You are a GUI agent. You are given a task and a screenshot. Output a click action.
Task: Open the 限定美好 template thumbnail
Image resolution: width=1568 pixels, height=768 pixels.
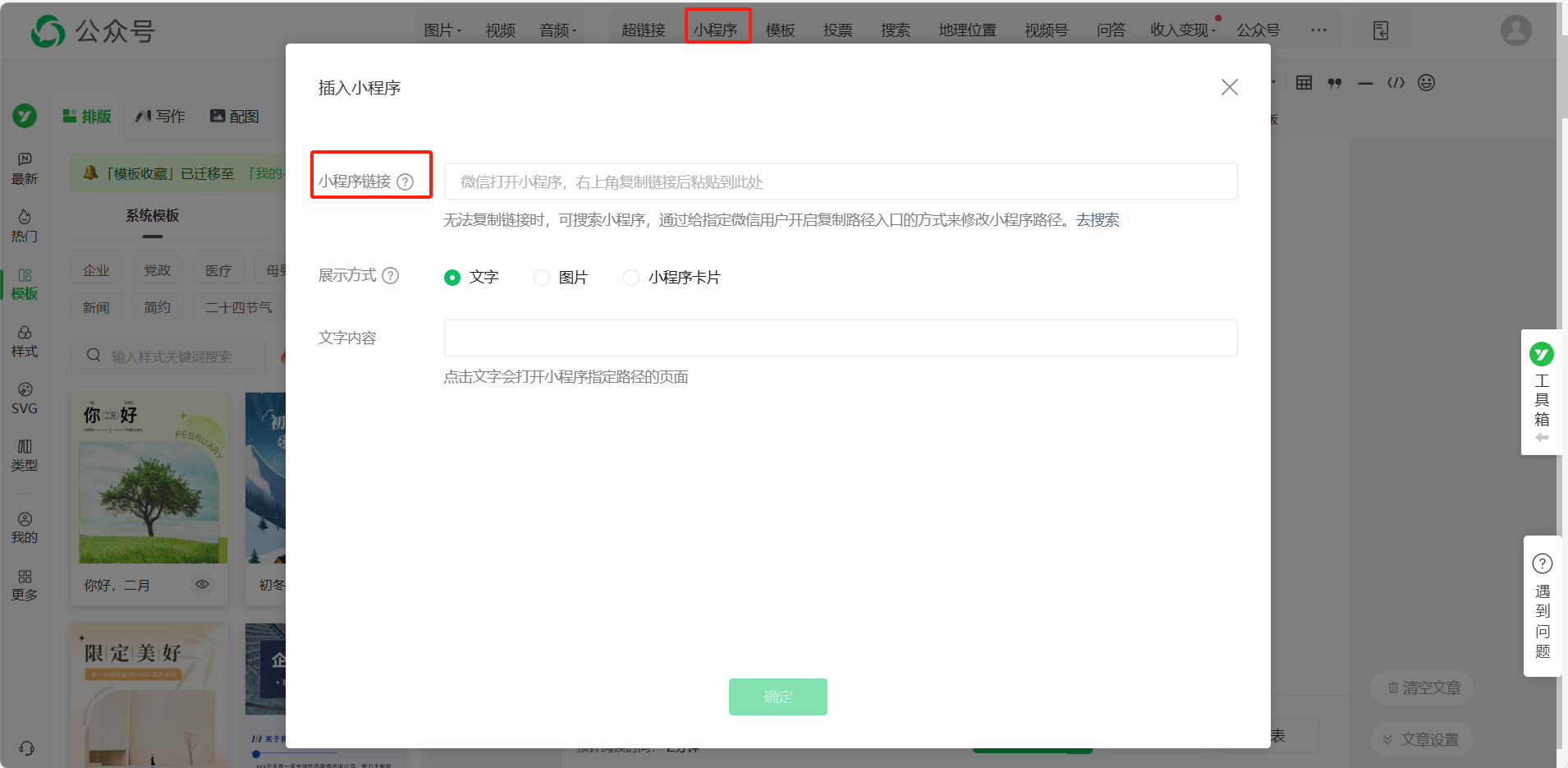pyautogui.click(x=149, y=695)
